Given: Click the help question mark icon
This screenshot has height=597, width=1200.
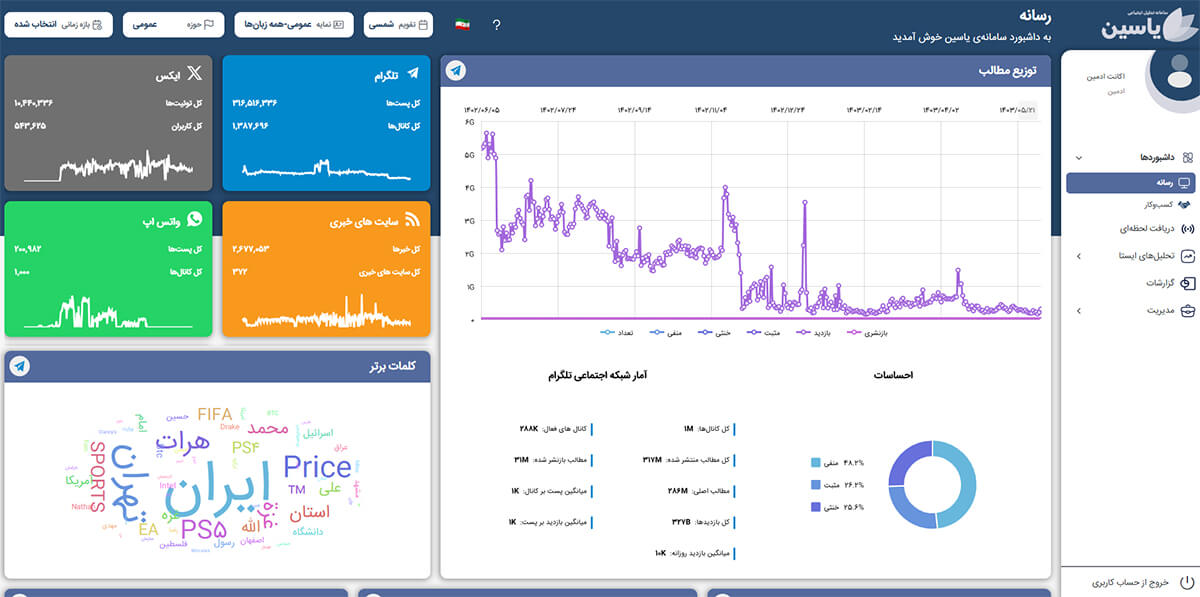Looking at the screenshot, I should [496, 25].
